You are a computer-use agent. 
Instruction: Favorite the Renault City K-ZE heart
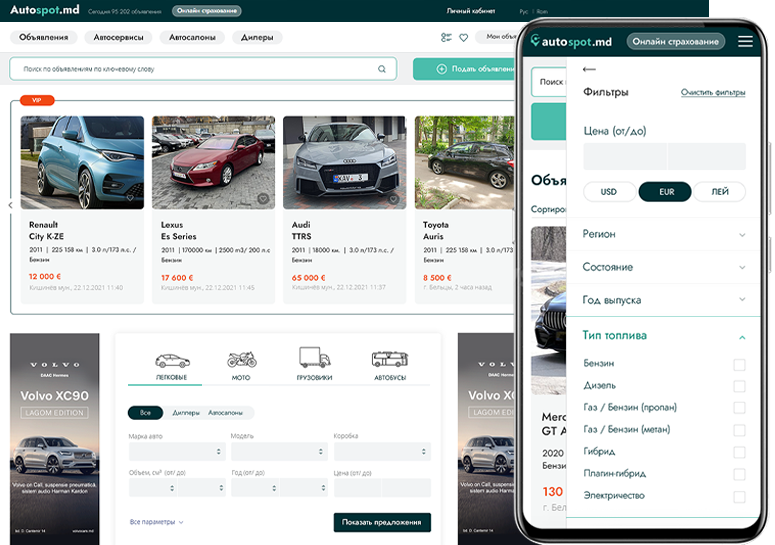(x=130, y=198)
